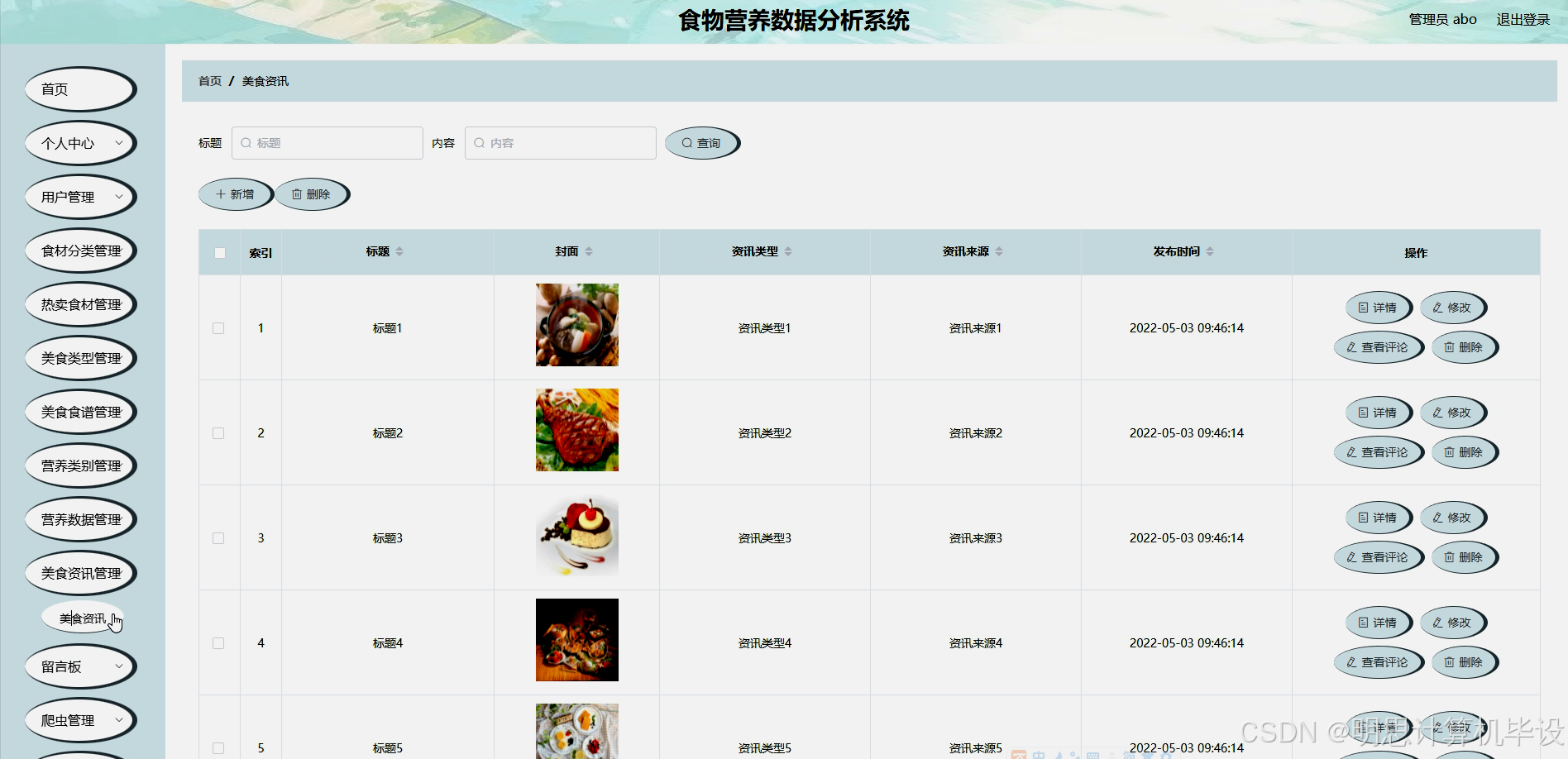Image resolution: width=1568 pixels, height=759 pixels.
Task: Expand the 用户管理 sidebar menu
Action: click(79, 197)
